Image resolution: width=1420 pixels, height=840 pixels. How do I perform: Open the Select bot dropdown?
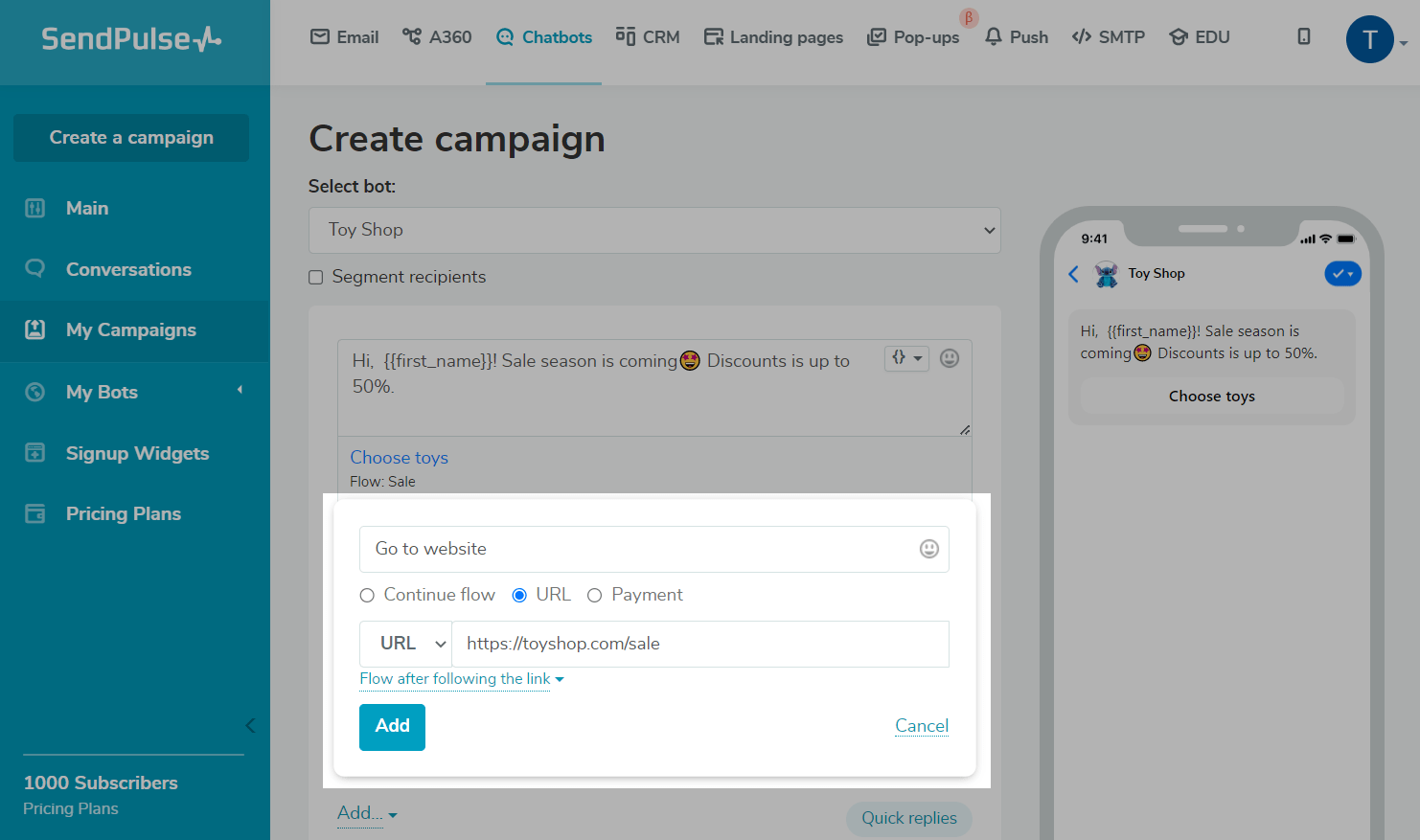(x=654, y=231)
